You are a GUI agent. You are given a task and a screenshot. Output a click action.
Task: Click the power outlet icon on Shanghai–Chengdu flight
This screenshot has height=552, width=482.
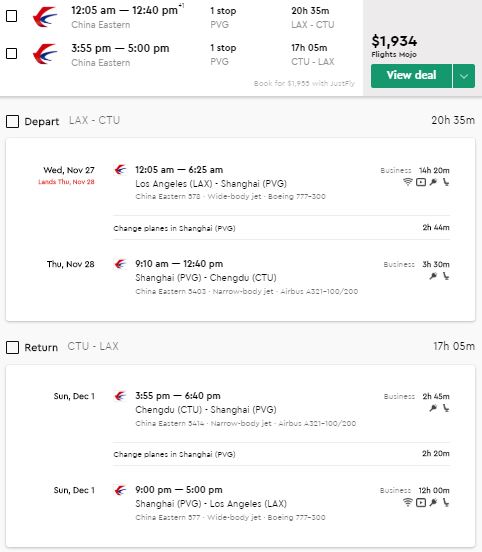pos(433,276)
